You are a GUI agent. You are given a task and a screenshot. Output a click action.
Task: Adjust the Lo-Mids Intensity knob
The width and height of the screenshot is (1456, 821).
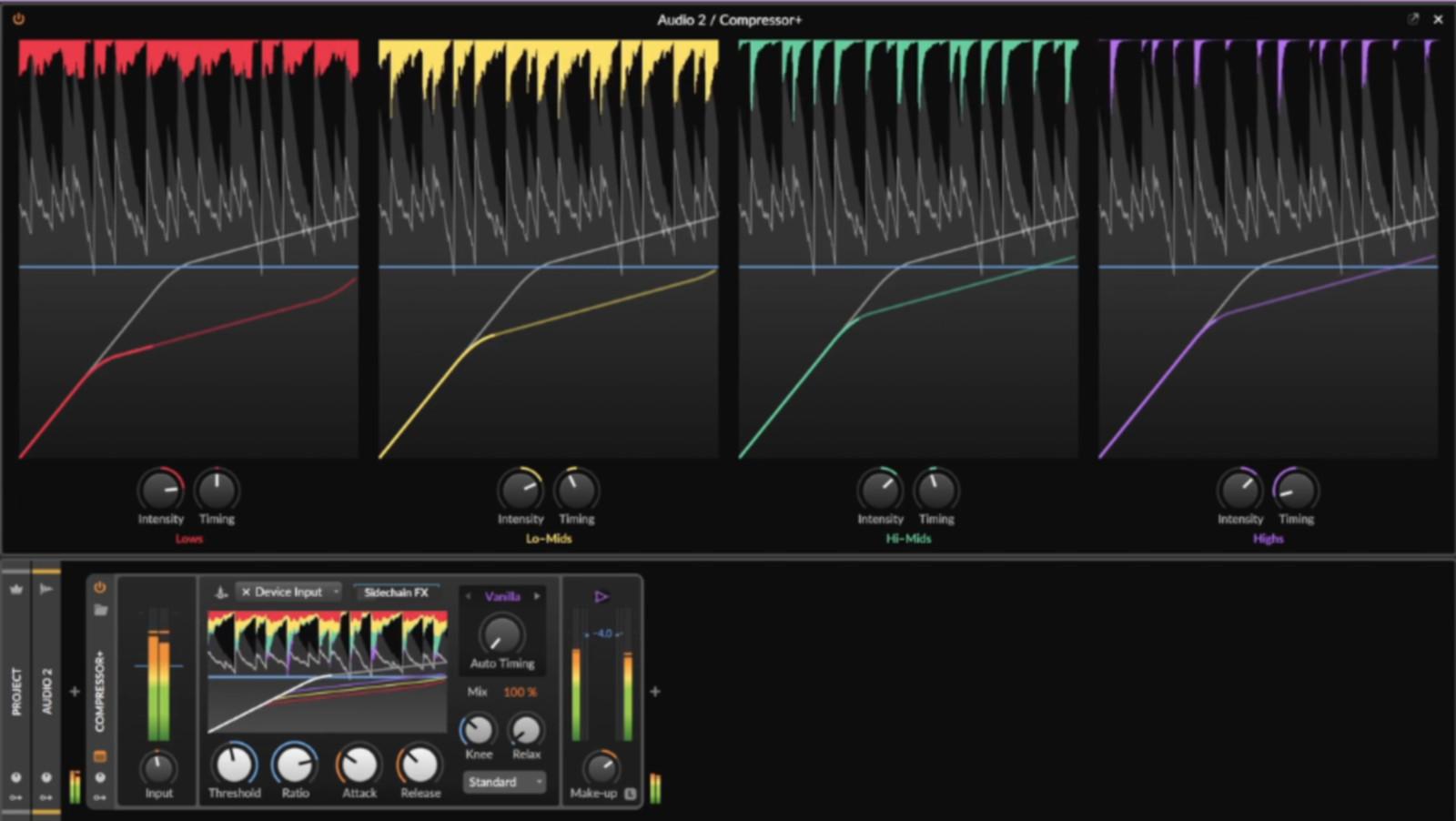click(x=521, y=490)
